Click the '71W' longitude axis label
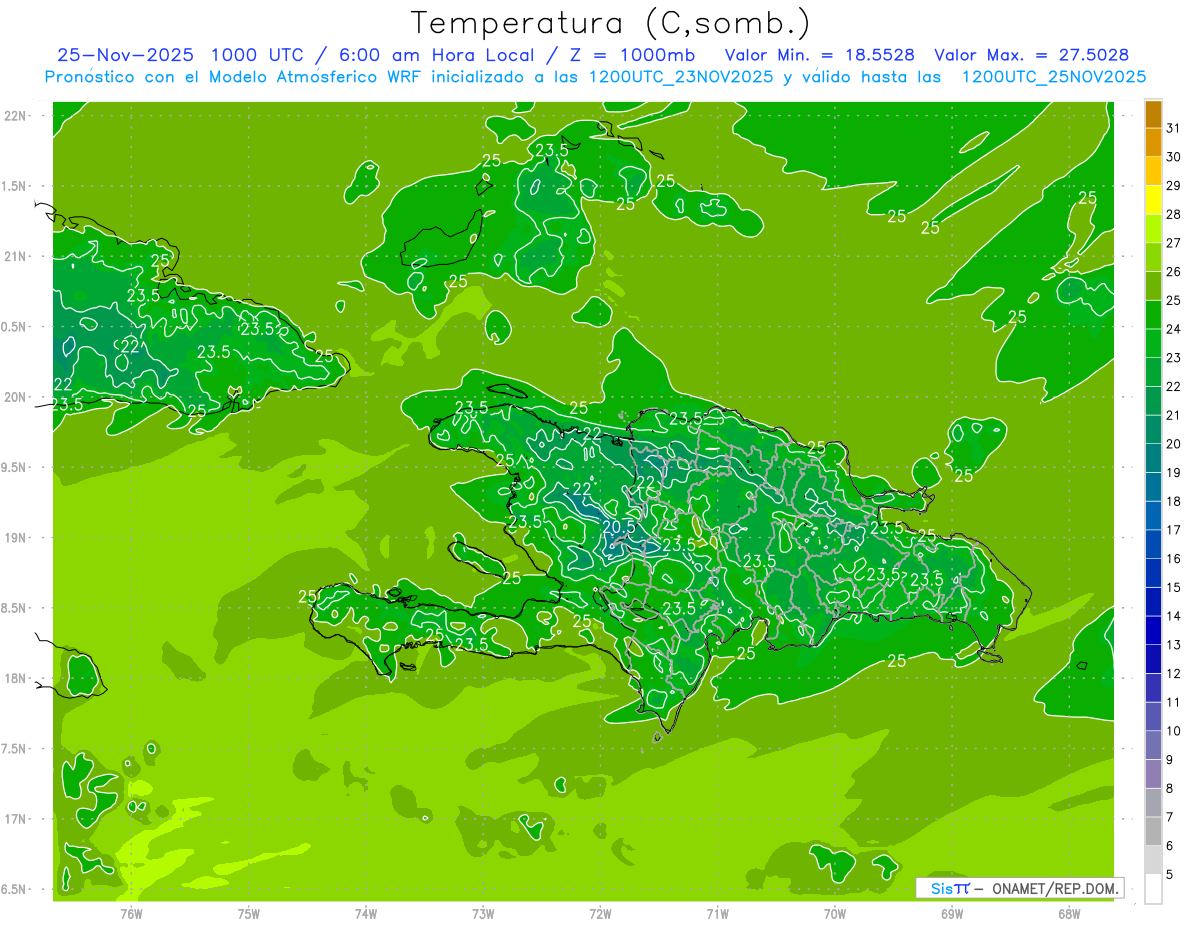 point(717,914)
